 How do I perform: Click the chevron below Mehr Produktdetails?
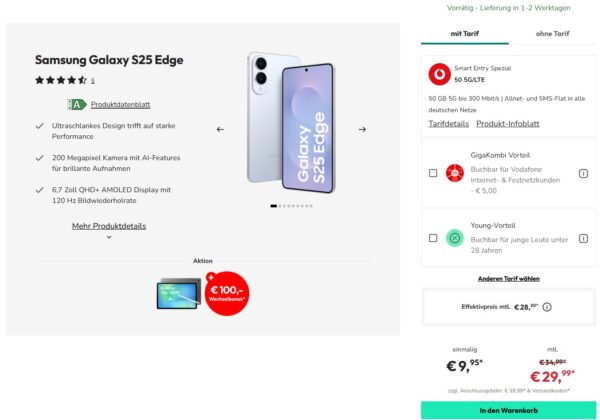point(109,237)
